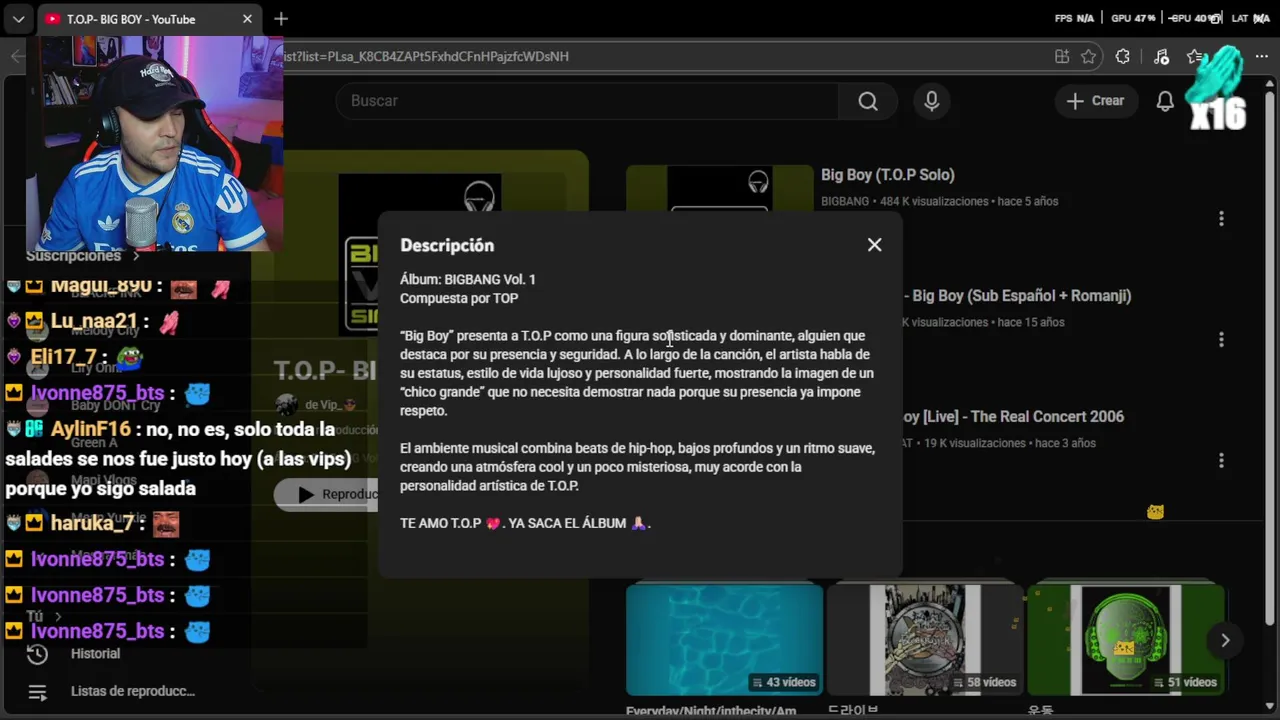1280x720 pixels.
Task: Open the 43 vídeos playlist thumbnail
Action: click(x=724, y=640)
